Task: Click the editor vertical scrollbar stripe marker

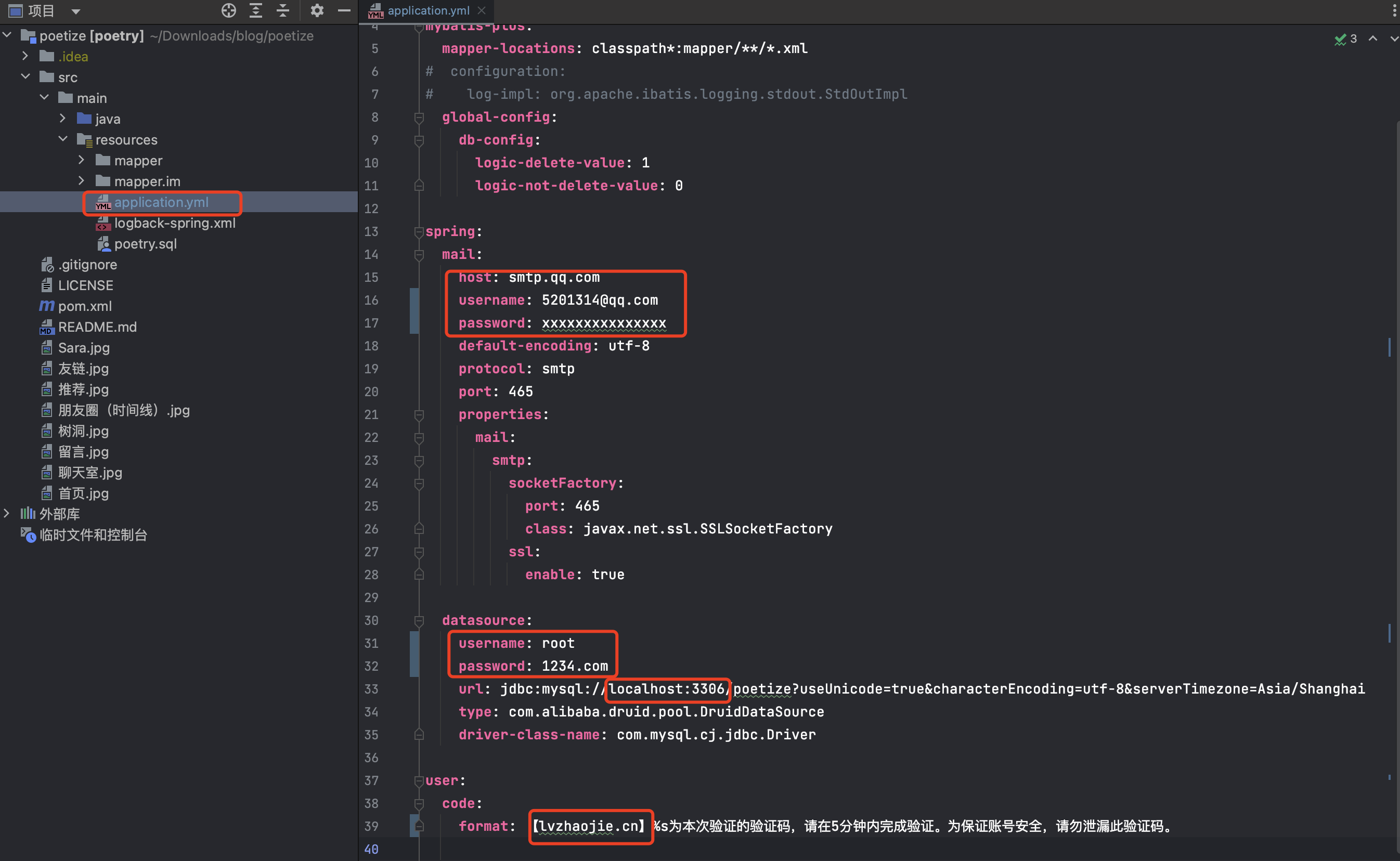Action: tap(1389, 346)
